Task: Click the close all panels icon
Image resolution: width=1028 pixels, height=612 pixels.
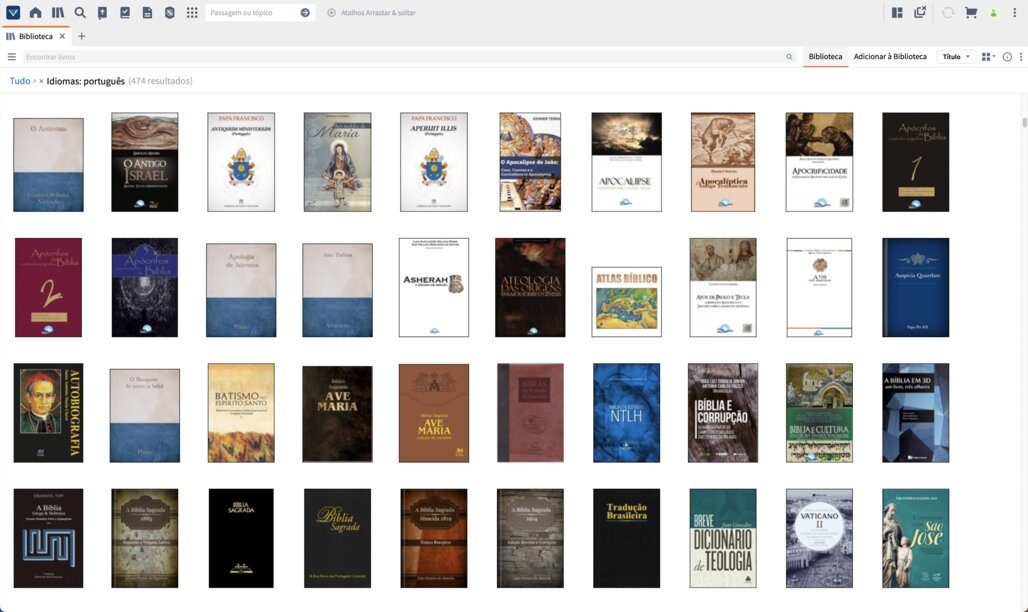Action: point(920,12)
